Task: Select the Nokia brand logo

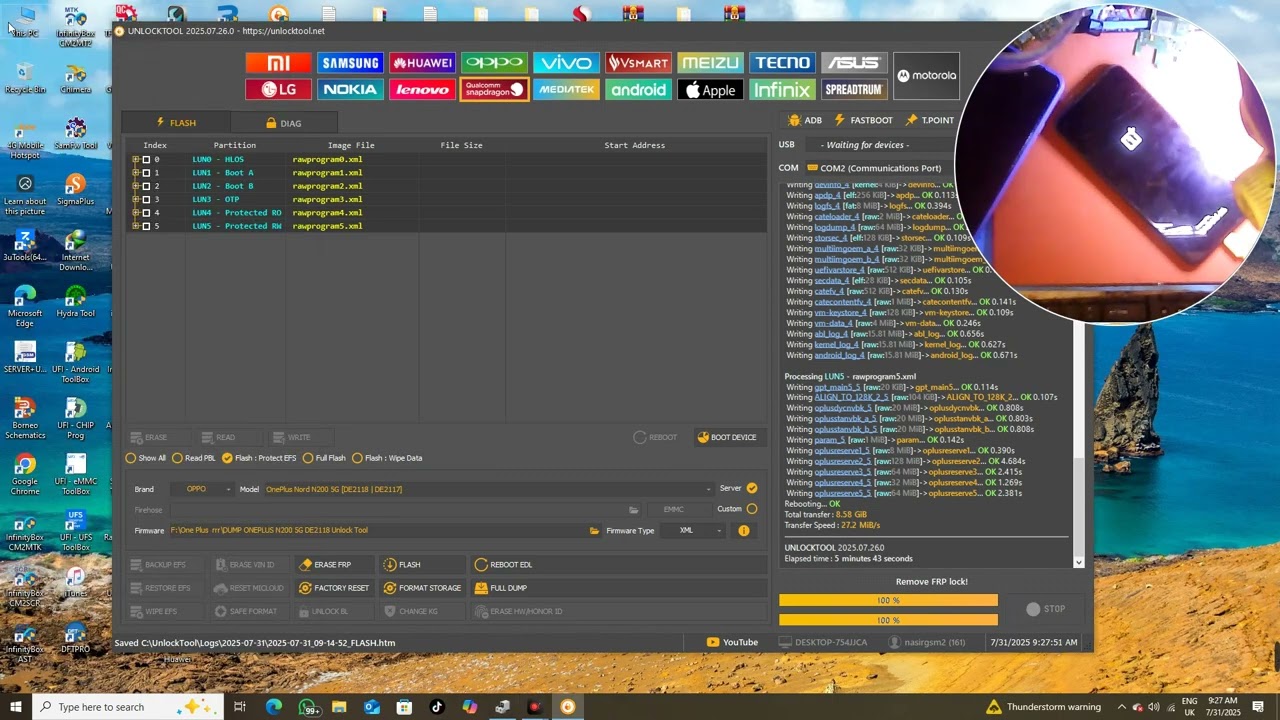Action: [350, 90]
